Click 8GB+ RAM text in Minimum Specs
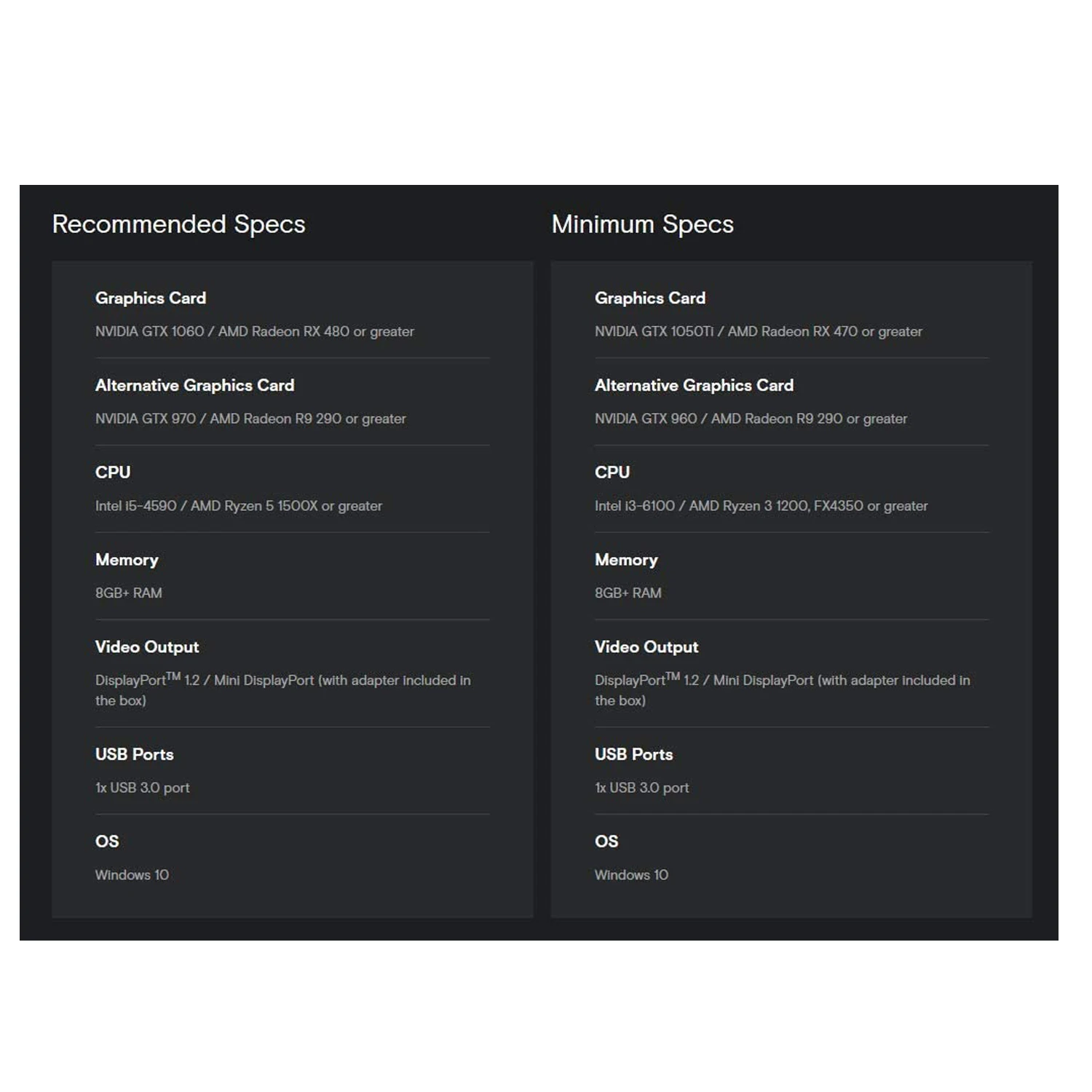The width and height of the screenshot is (1092, 1092). (x=628, y=593)
